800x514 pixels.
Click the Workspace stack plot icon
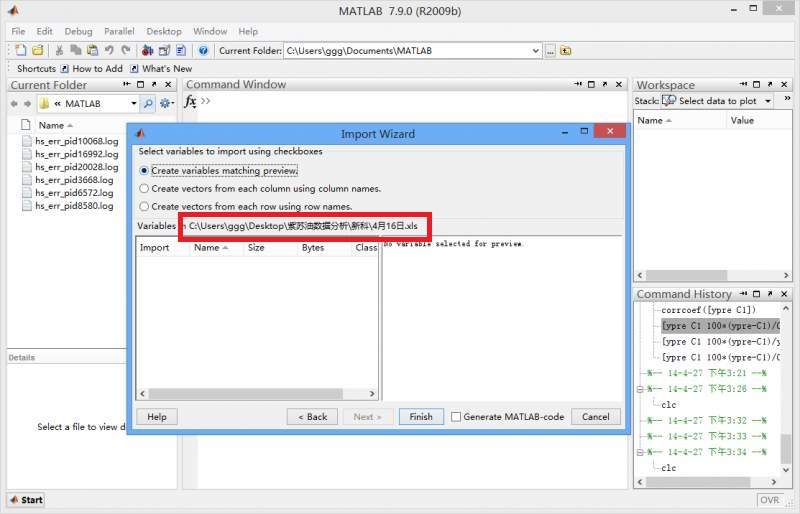pyautogui.click(x=669, y=101)
